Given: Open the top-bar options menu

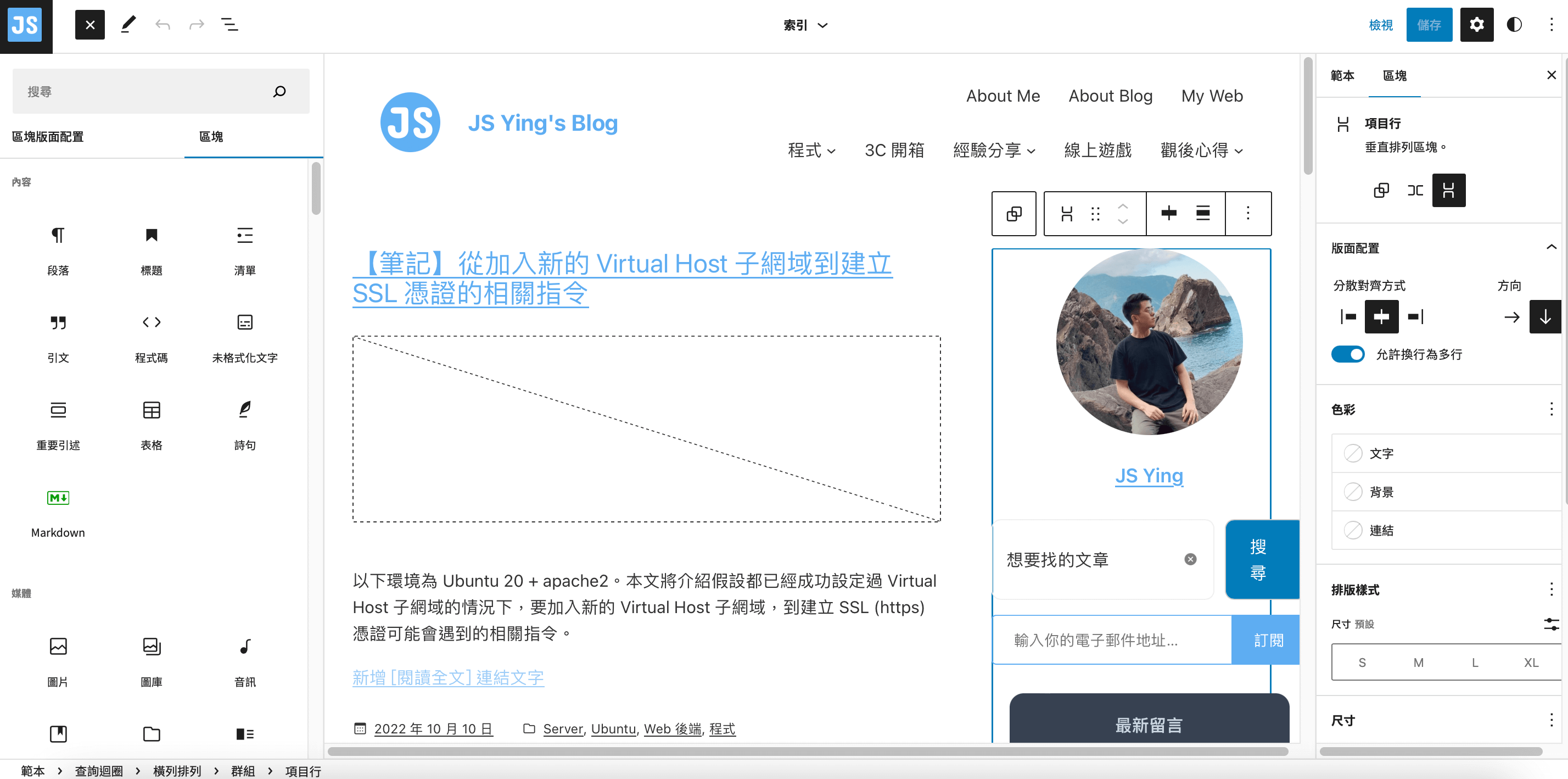Looking at the screenshot, I should 1551,25.
